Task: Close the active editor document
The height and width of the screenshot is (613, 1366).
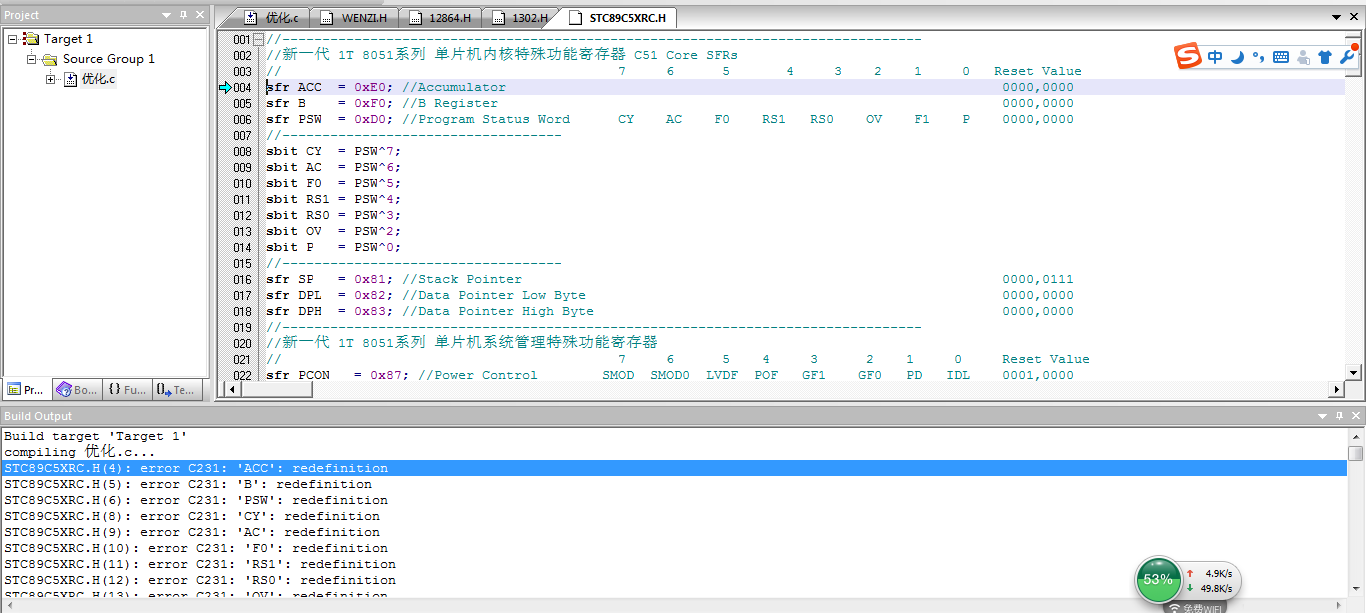Action: pos(1354,18)
